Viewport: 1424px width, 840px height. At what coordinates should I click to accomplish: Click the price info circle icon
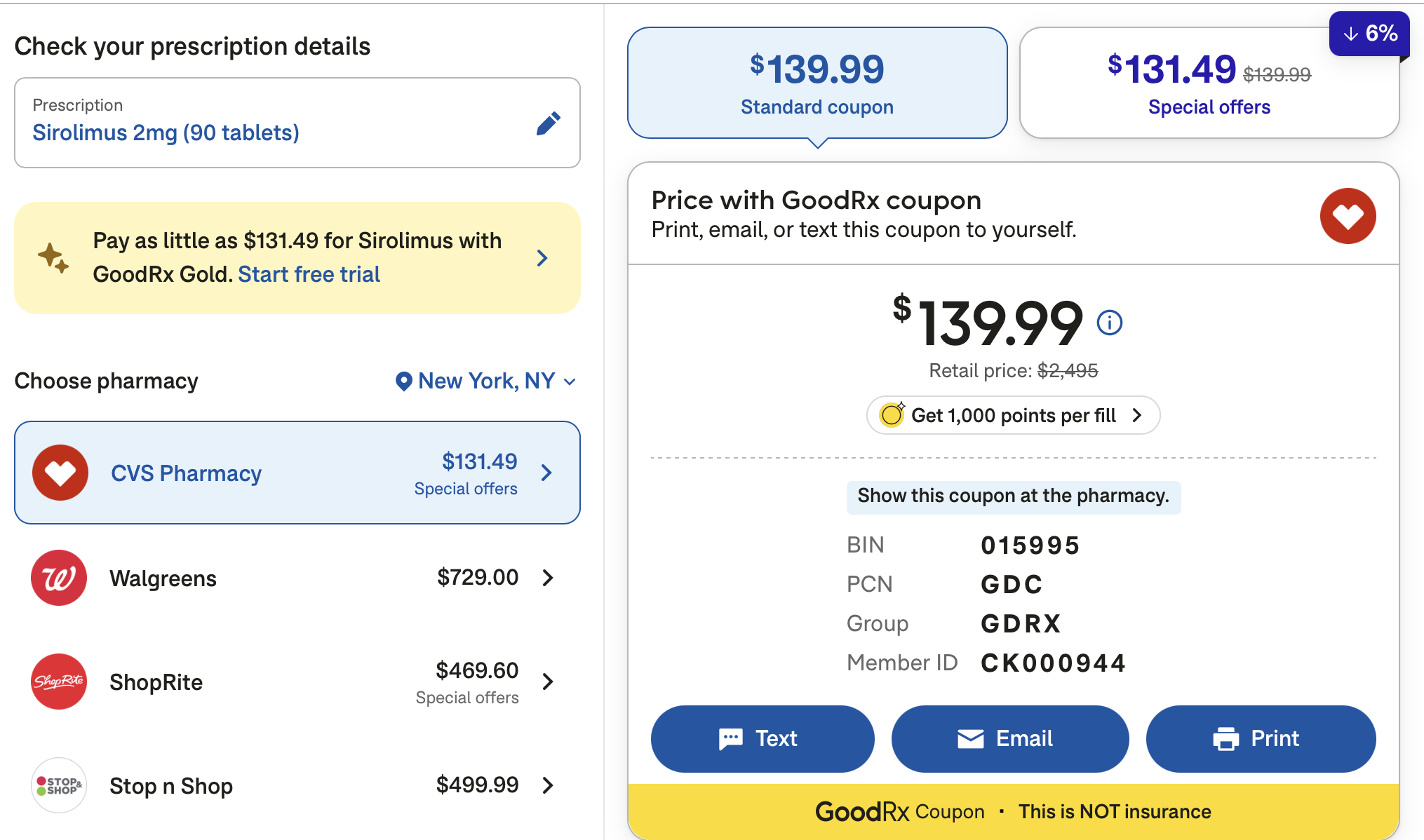[x=1109, y=323]
